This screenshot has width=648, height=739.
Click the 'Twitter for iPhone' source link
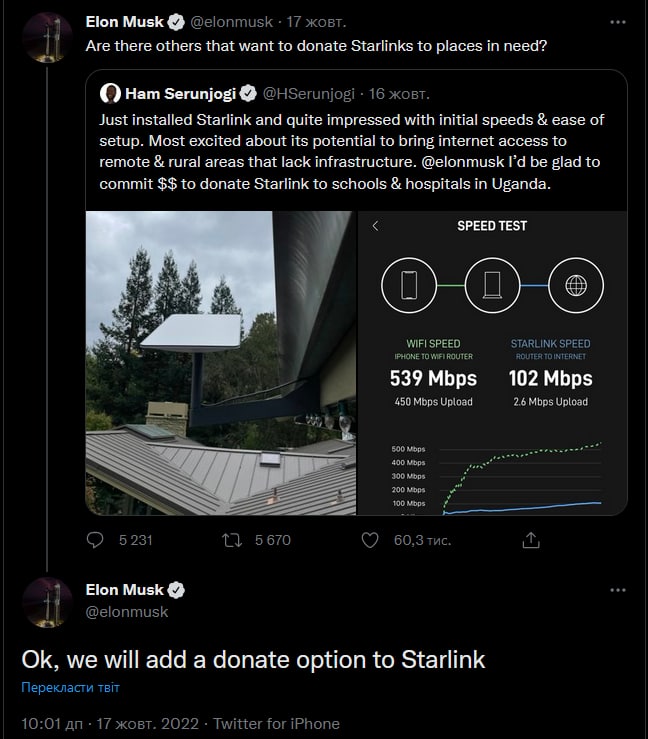(x=277, y=723)
